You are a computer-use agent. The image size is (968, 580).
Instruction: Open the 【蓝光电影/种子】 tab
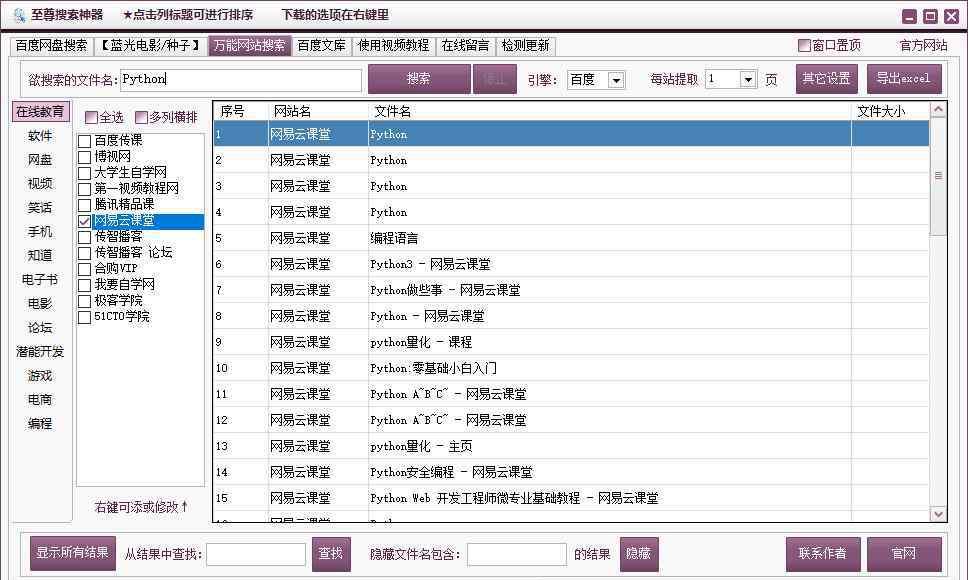[151, 46]
